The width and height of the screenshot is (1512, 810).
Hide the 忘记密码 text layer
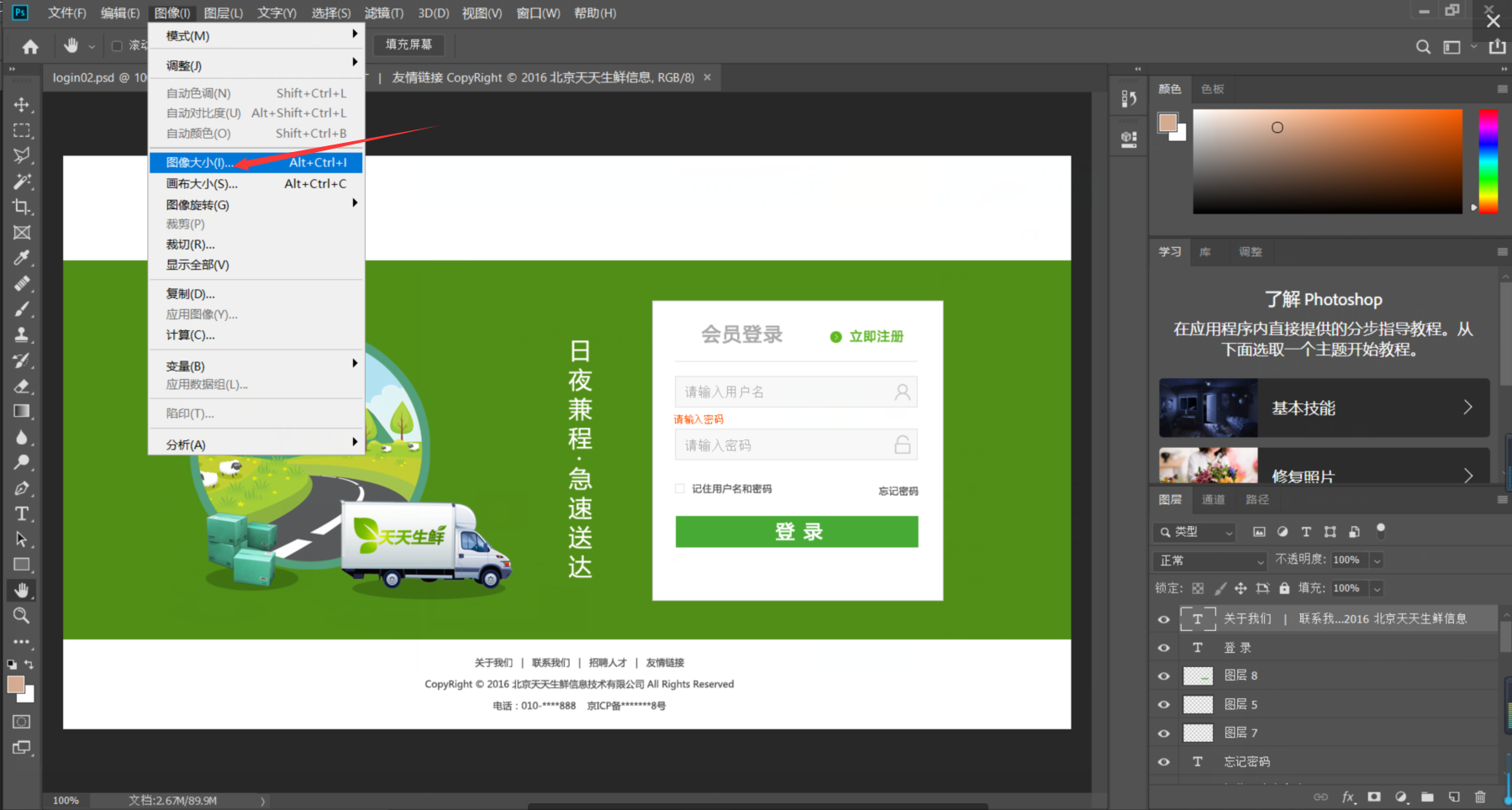pyautogui.click(x=1164, y=762)
